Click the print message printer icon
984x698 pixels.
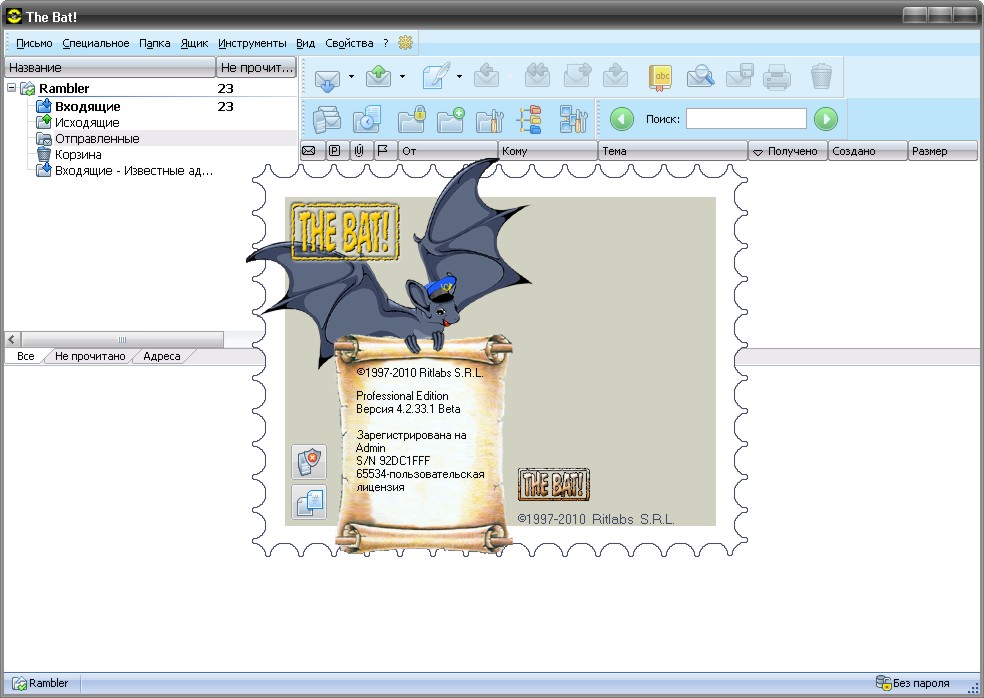777,78
